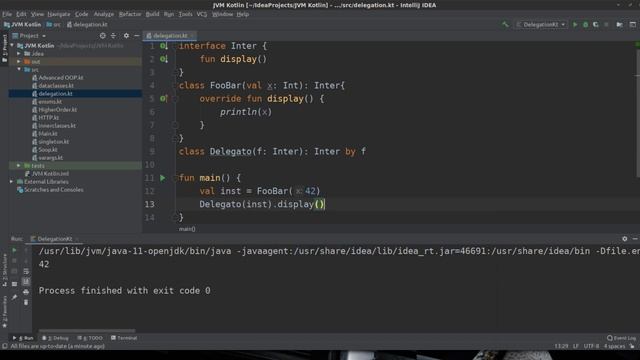The image size is (640, 360).
Task: Open Project panel settings gear
Action: [x=126, y=36]
